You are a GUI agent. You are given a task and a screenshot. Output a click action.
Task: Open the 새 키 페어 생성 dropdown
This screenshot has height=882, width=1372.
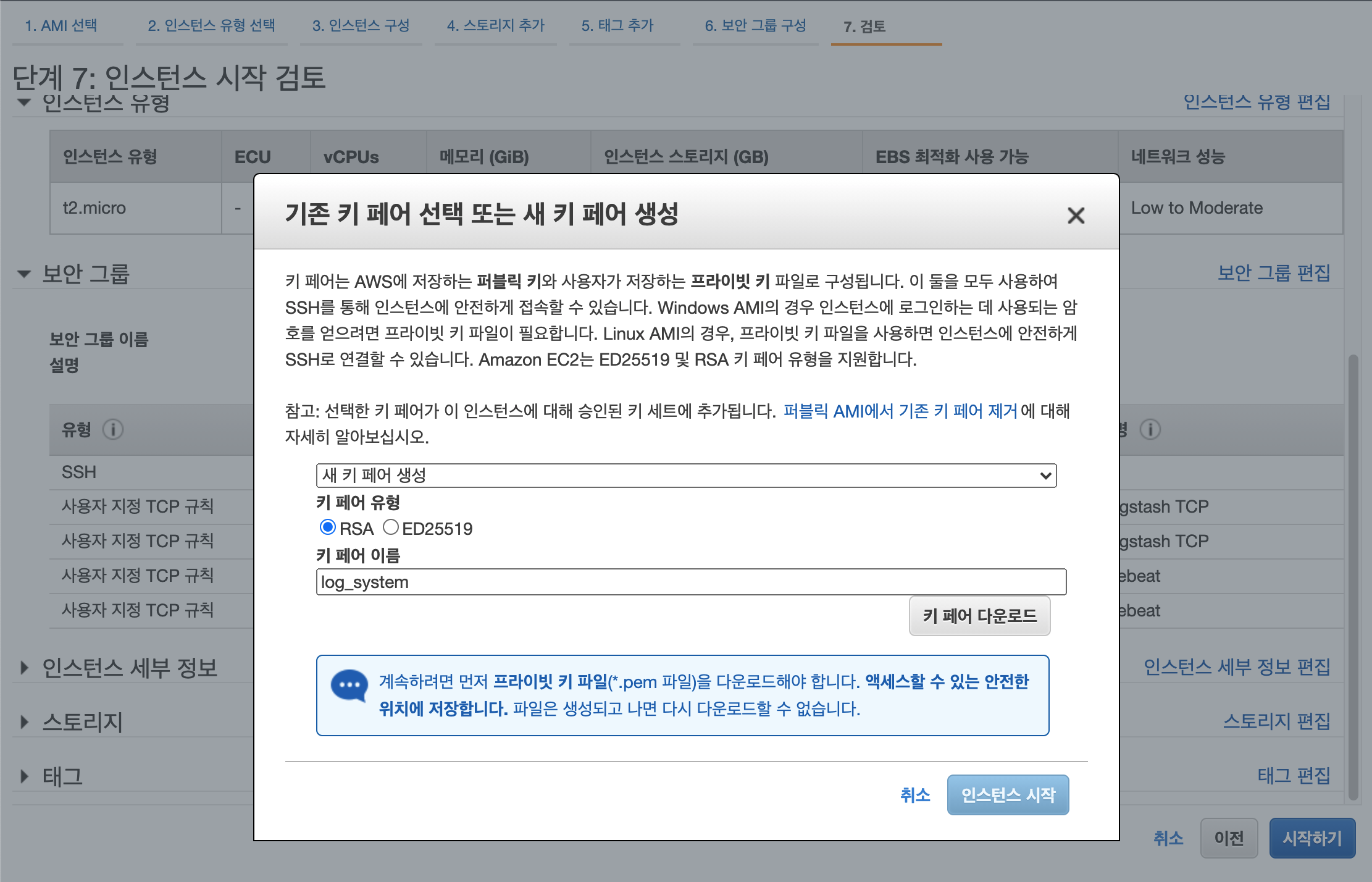[686, 476]
